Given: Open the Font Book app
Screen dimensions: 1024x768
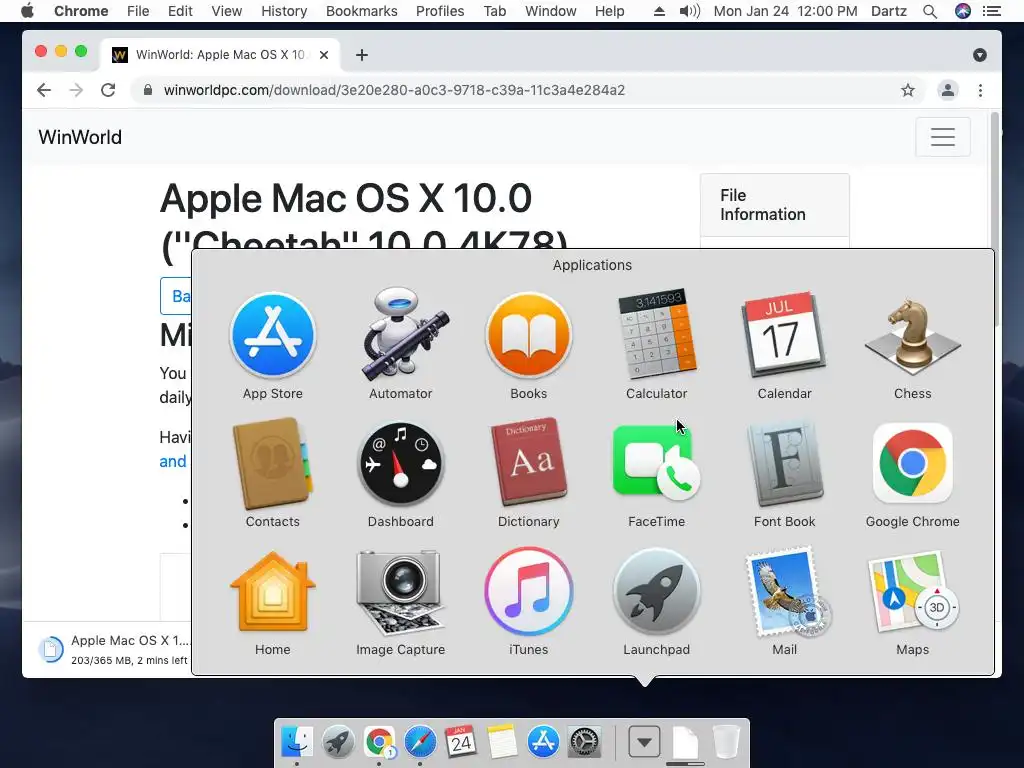Looking at the screenshot, I should click(x=784, y=464).
